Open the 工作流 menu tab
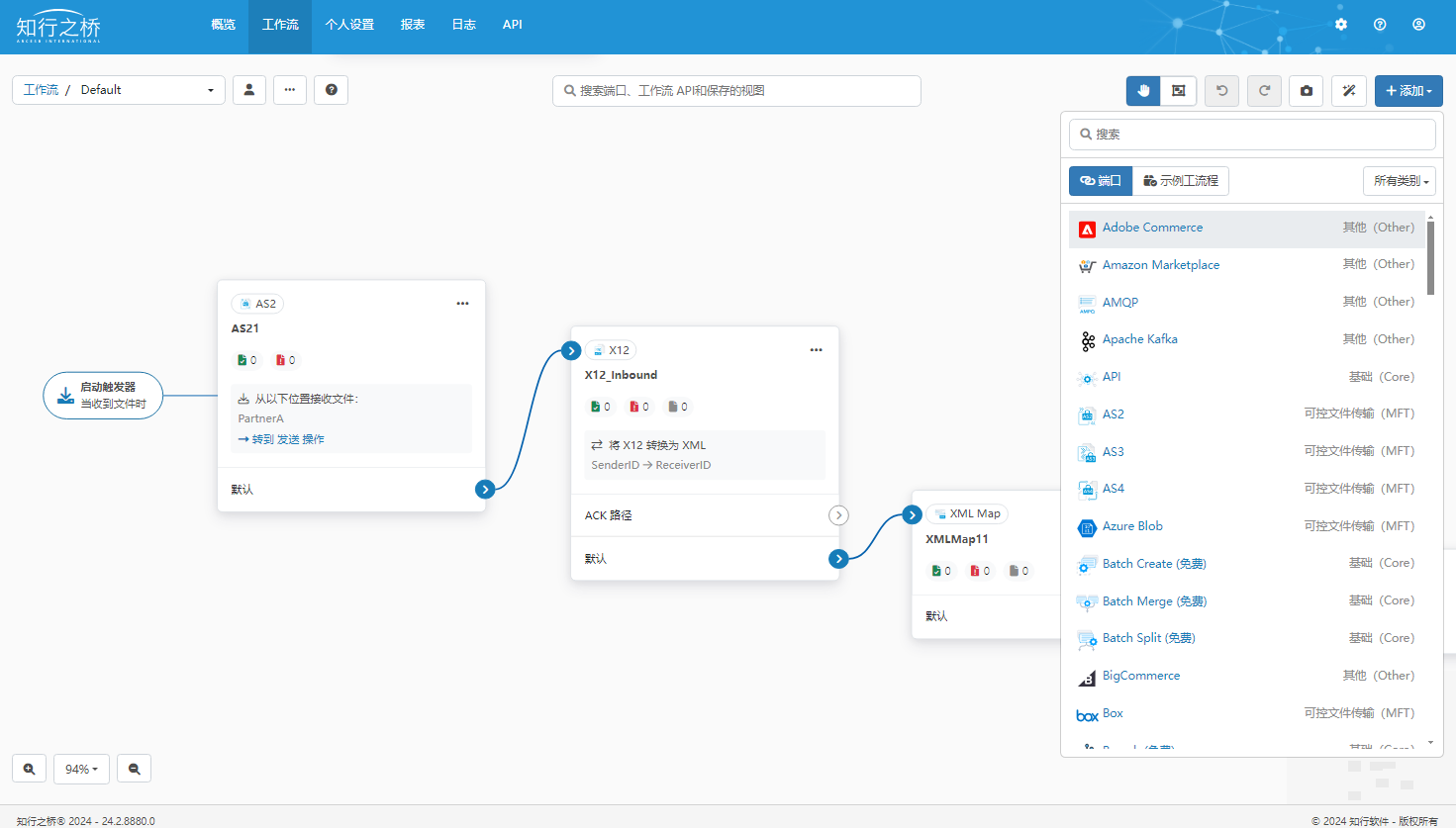This screenshot has height=828, width=1456. 280,25
